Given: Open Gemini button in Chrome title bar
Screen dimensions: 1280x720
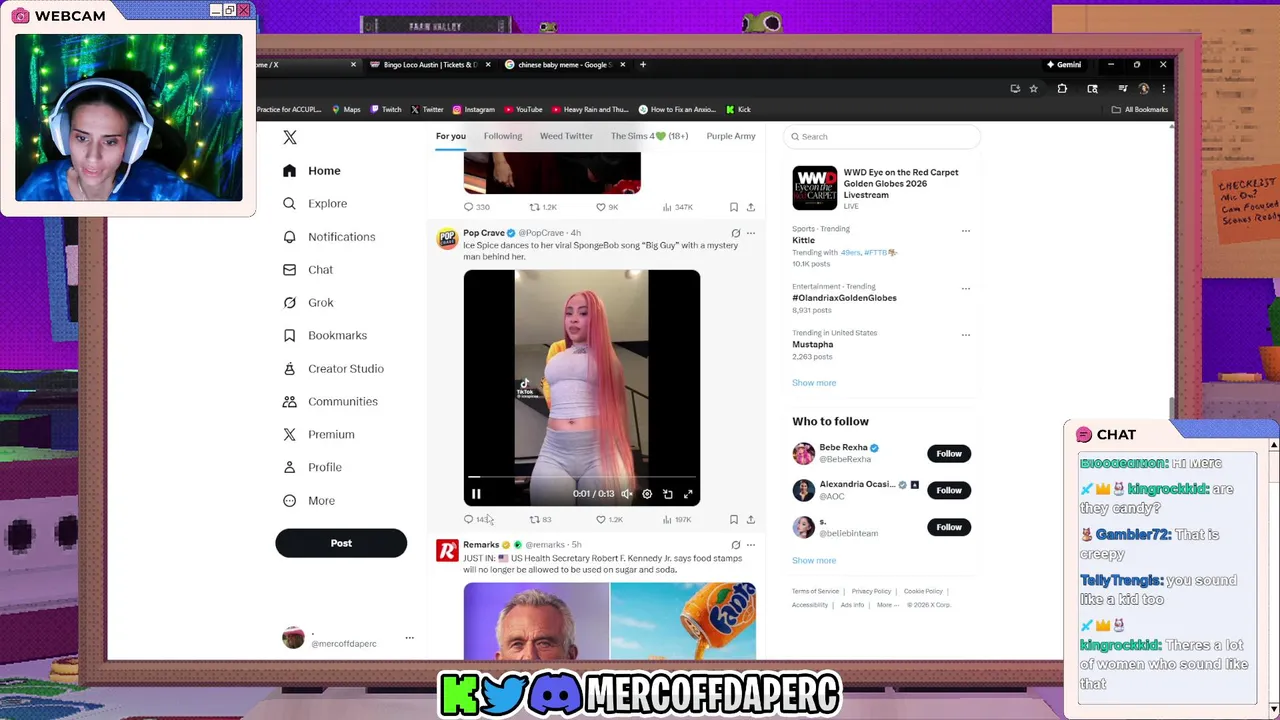Looking at the screenshot, I should 1064,65.
